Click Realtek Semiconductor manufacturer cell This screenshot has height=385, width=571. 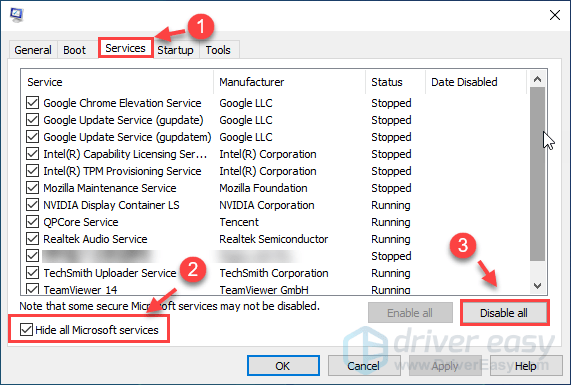pos(273,239)
